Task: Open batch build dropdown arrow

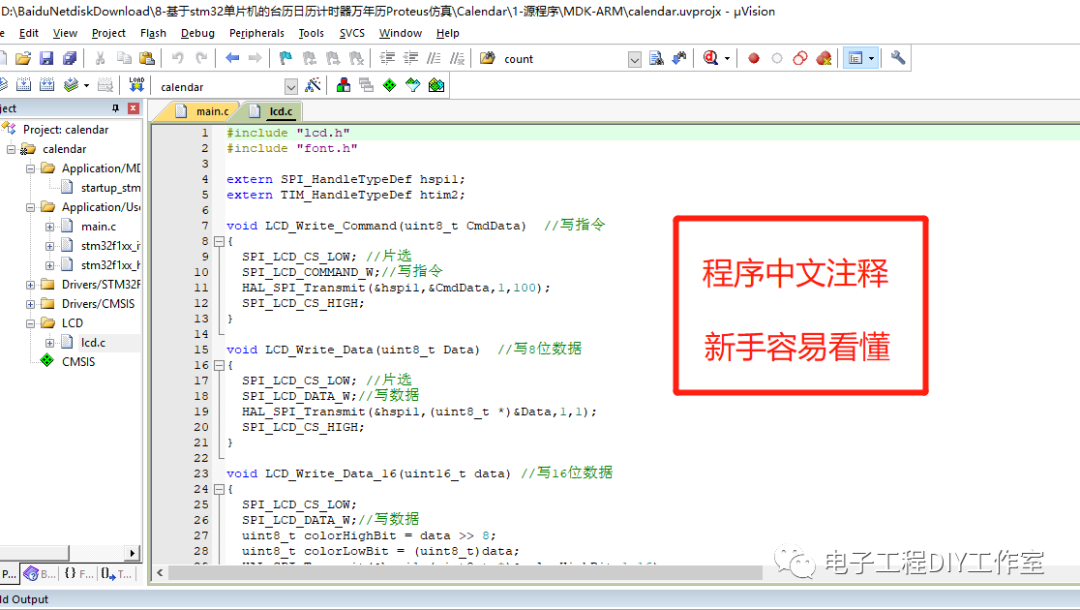Action: pos(86,85)
